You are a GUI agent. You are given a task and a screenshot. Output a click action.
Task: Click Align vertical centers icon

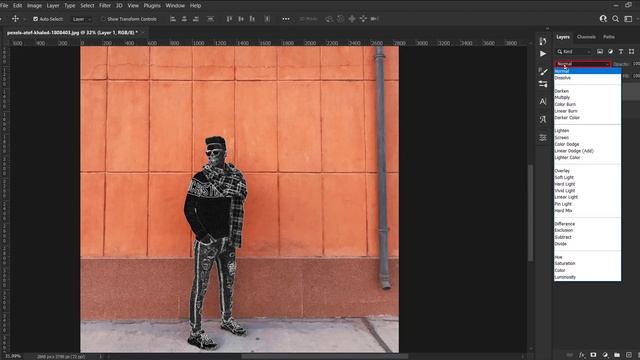241,19
